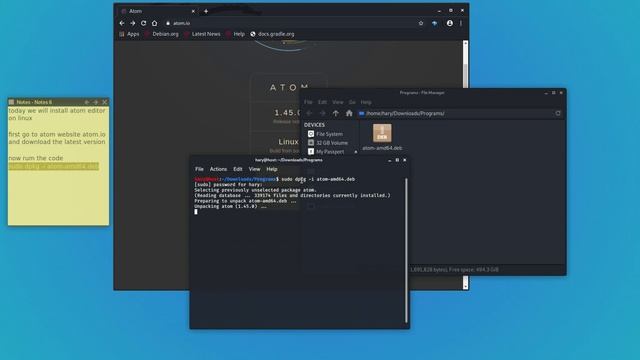Open the Debian.org bookmark
The width and height of the screenshot is (640, 360).
tap(162, 34)
